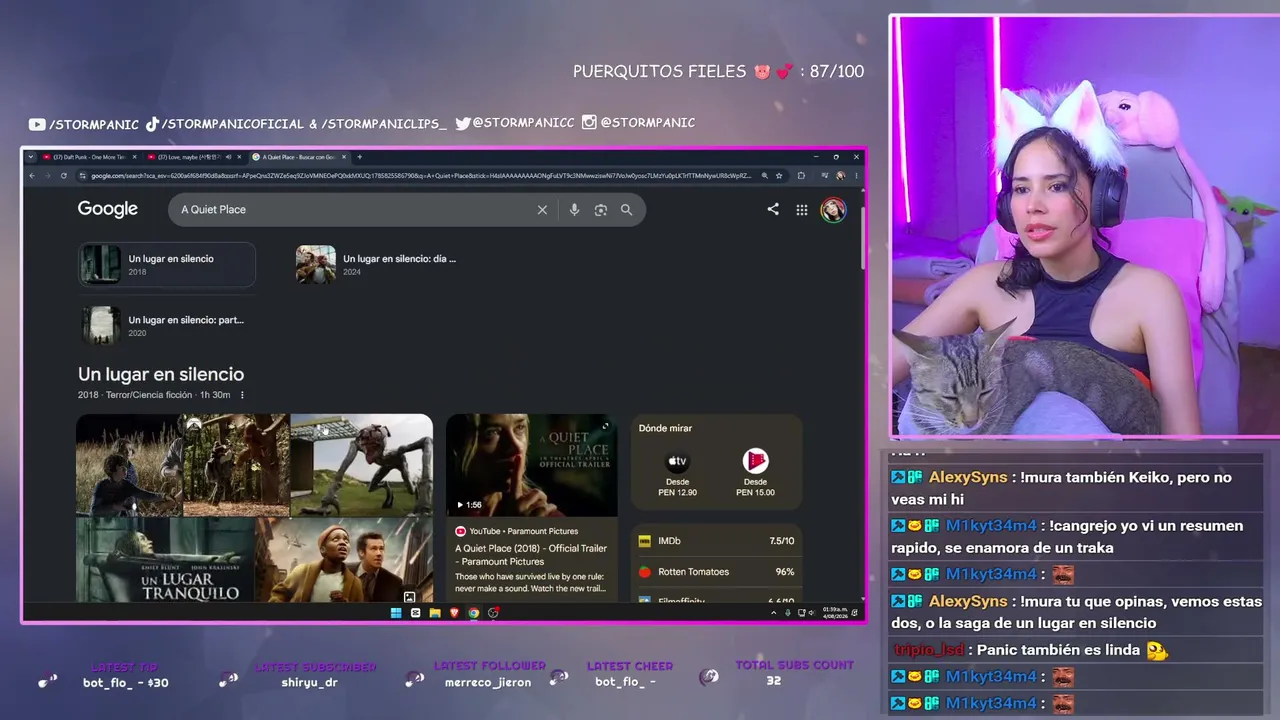1280x720 pixels.
Task: Open the three-dot menu beside 1h 30m
Action: [x=242, y=395]
